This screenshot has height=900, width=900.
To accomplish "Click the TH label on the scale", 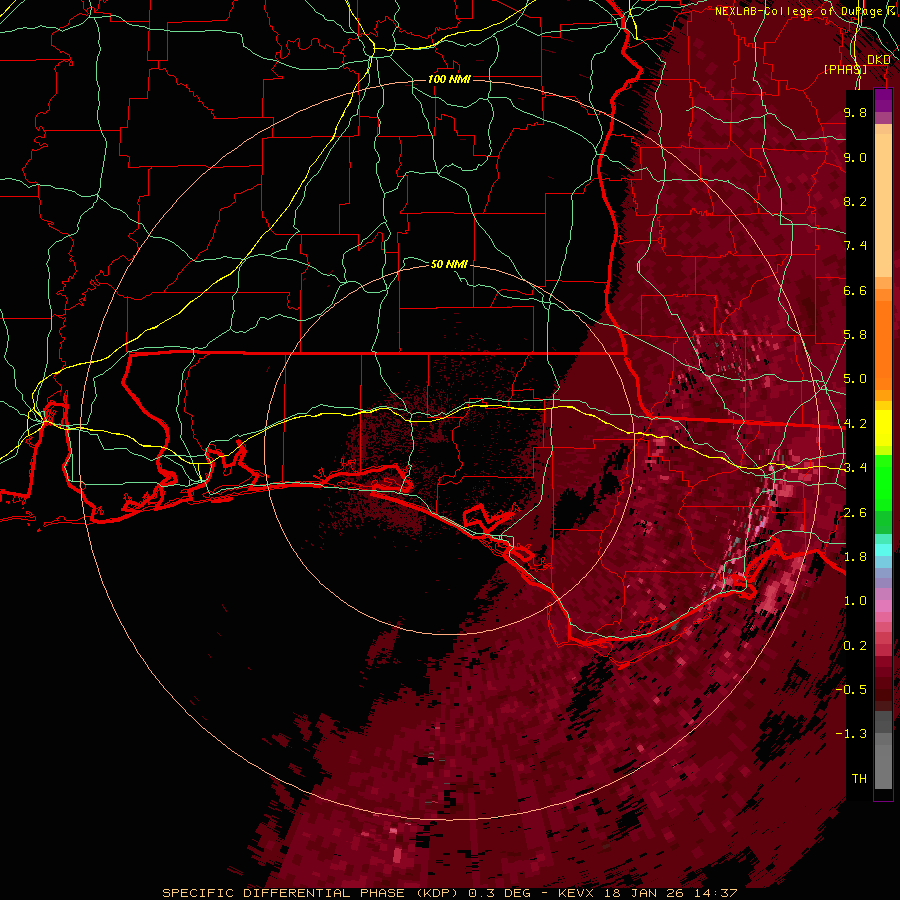I will (x=859, y=779).
